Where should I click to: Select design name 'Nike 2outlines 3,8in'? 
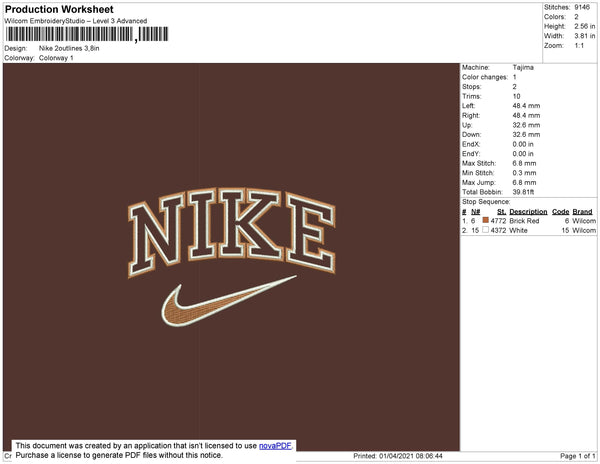click(69, 48)
